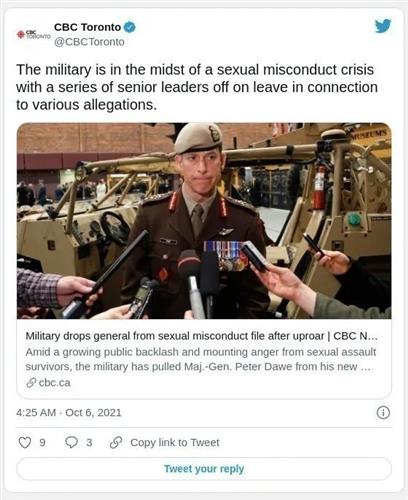Click the tweet text about misconduct crisis
This screenshot has width=408, height=500.
click(197, 87)
